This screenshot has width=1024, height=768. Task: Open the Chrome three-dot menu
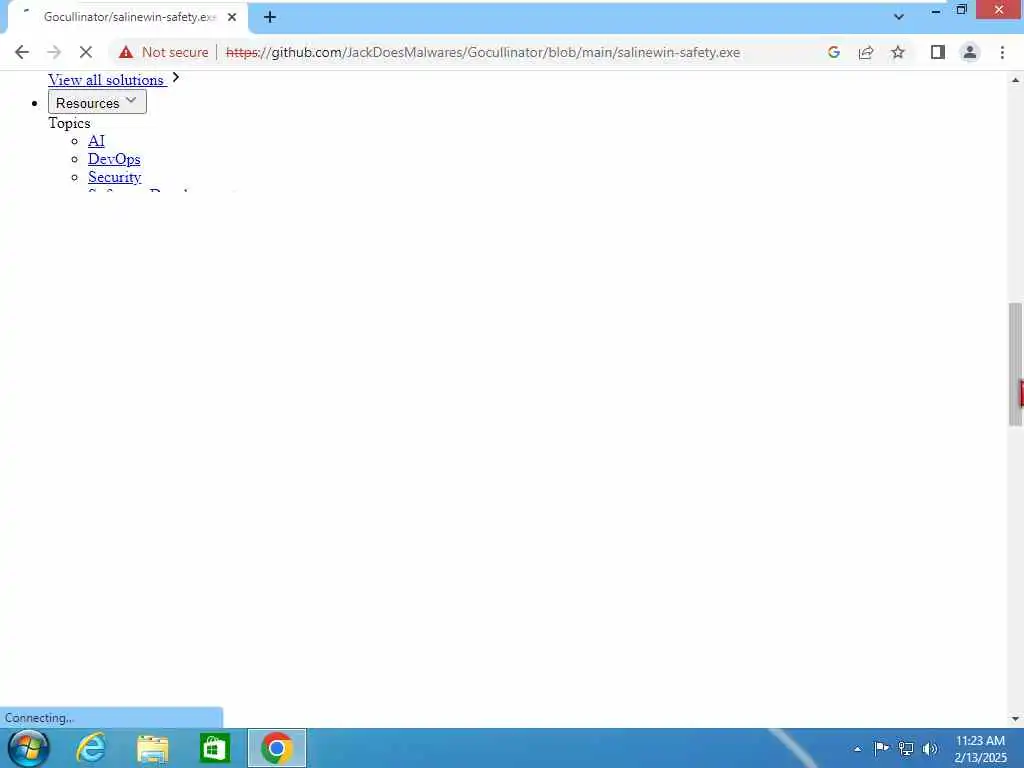[x=1002, y=52]
